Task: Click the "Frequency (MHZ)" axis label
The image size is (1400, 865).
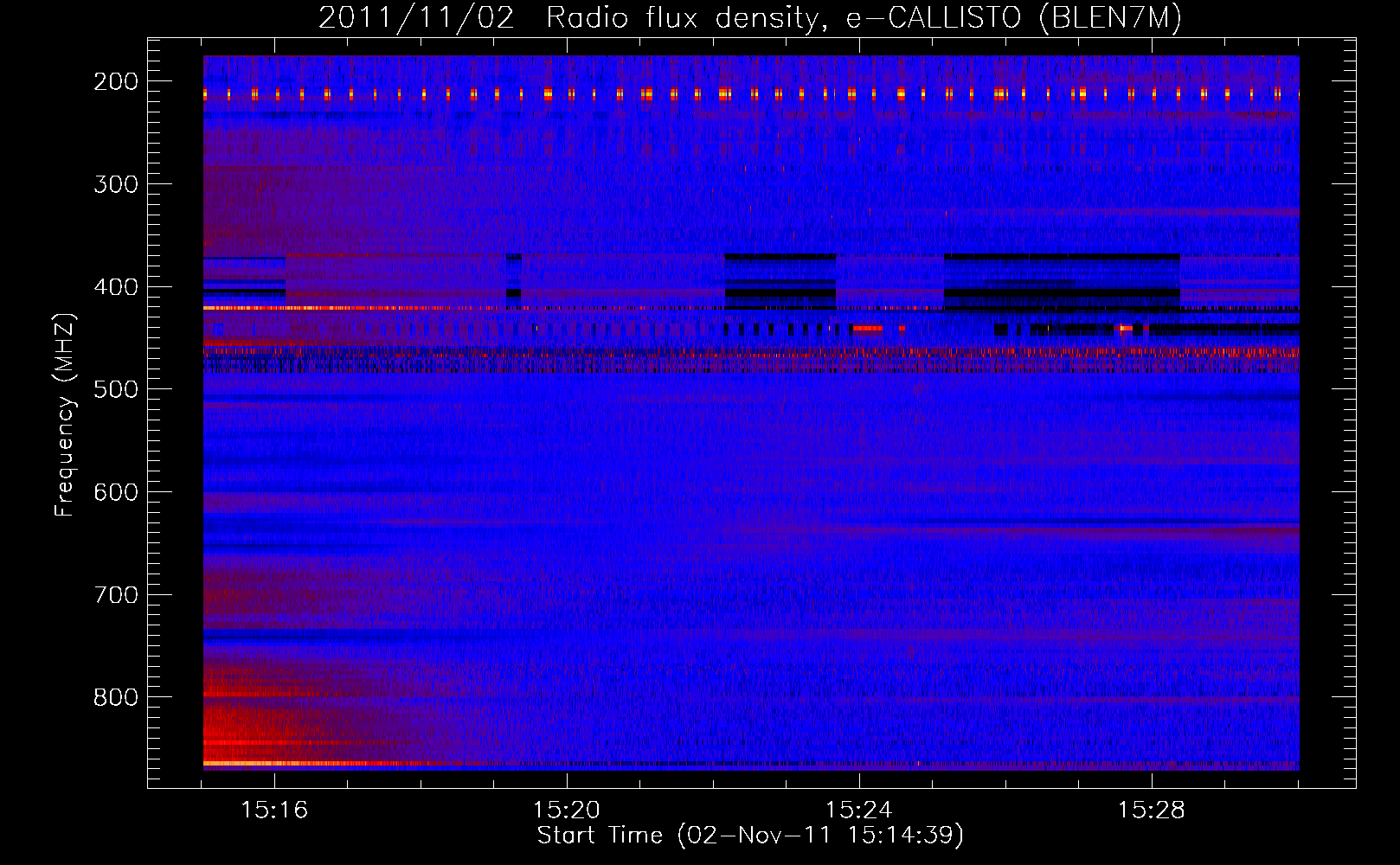Action: 65,414
